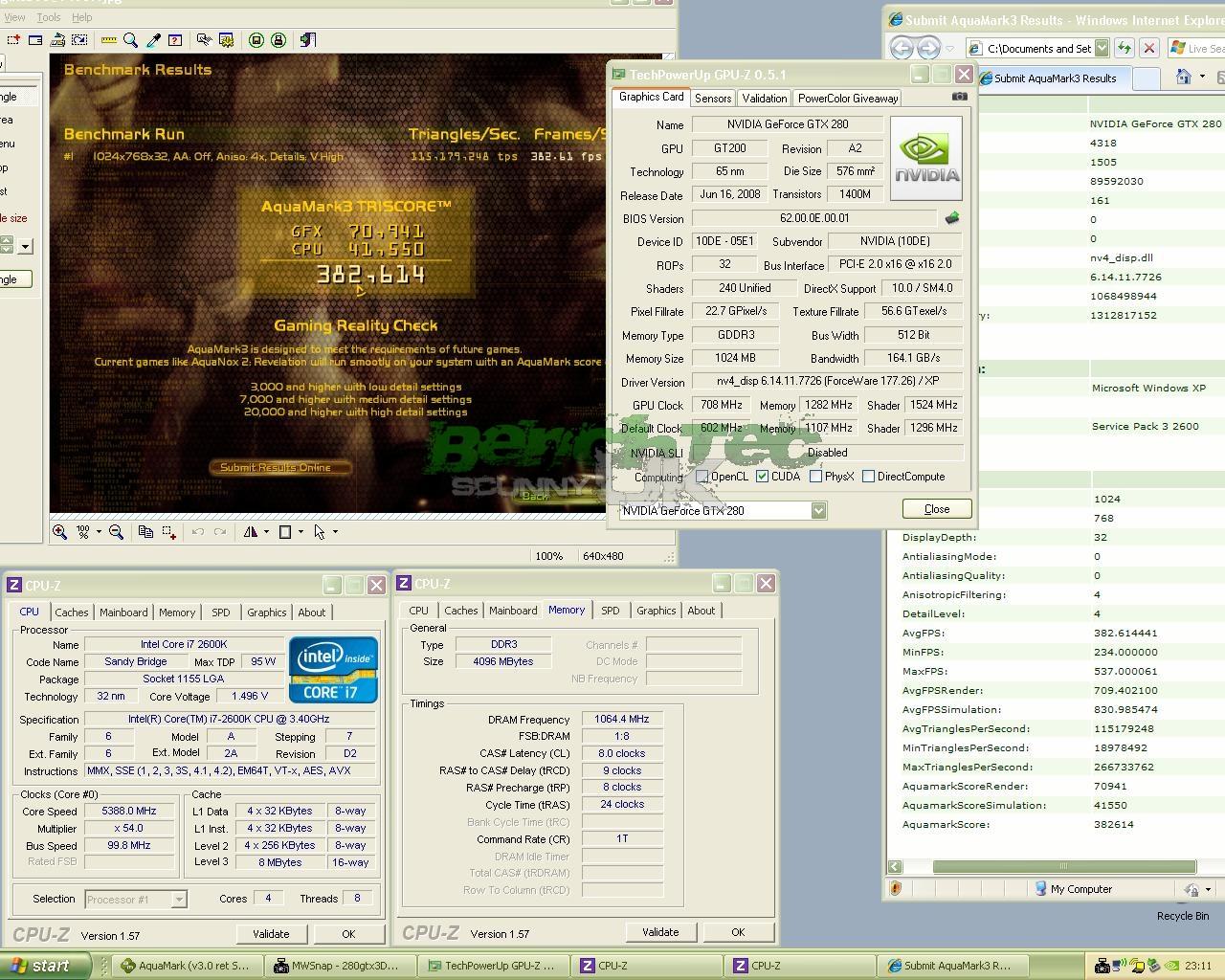Click Validate in the left CPU-Z window

tap(271, 934)
